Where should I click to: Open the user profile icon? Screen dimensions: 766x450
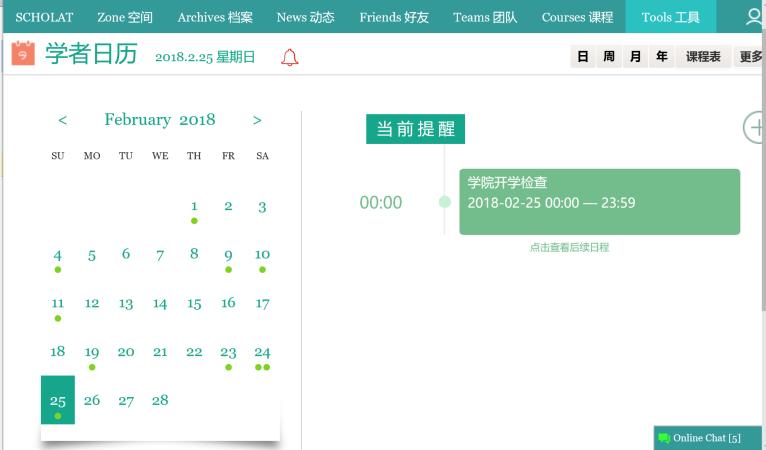[x=754, y=17]
